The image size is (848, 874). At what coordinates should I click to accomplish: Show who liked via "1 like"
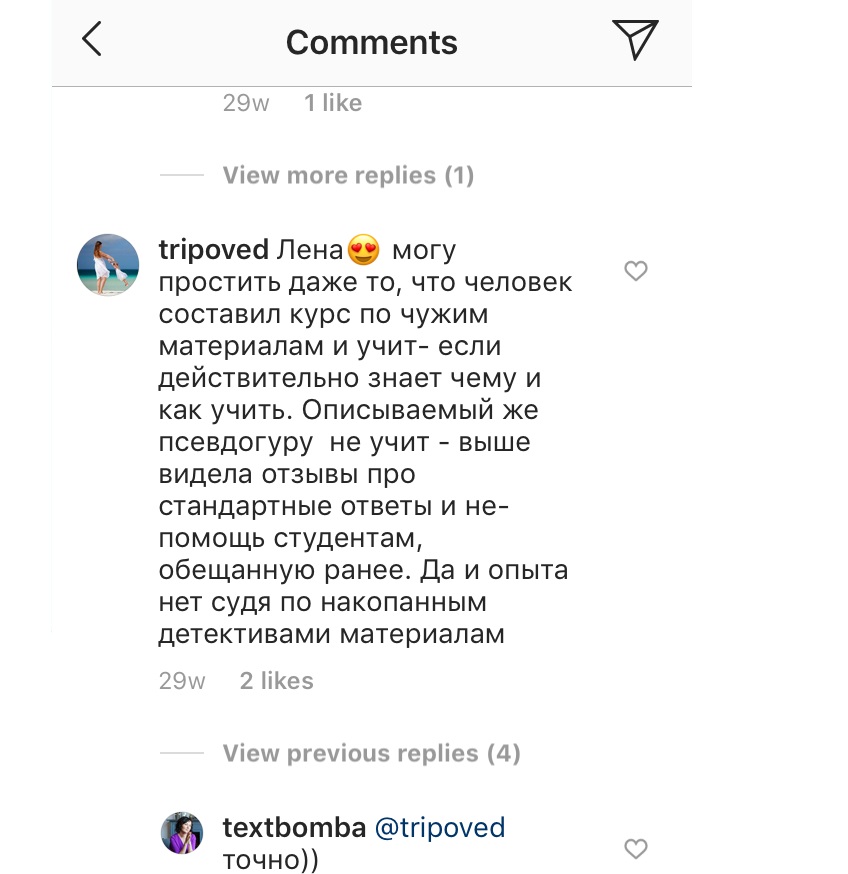(x=333, y=103)
